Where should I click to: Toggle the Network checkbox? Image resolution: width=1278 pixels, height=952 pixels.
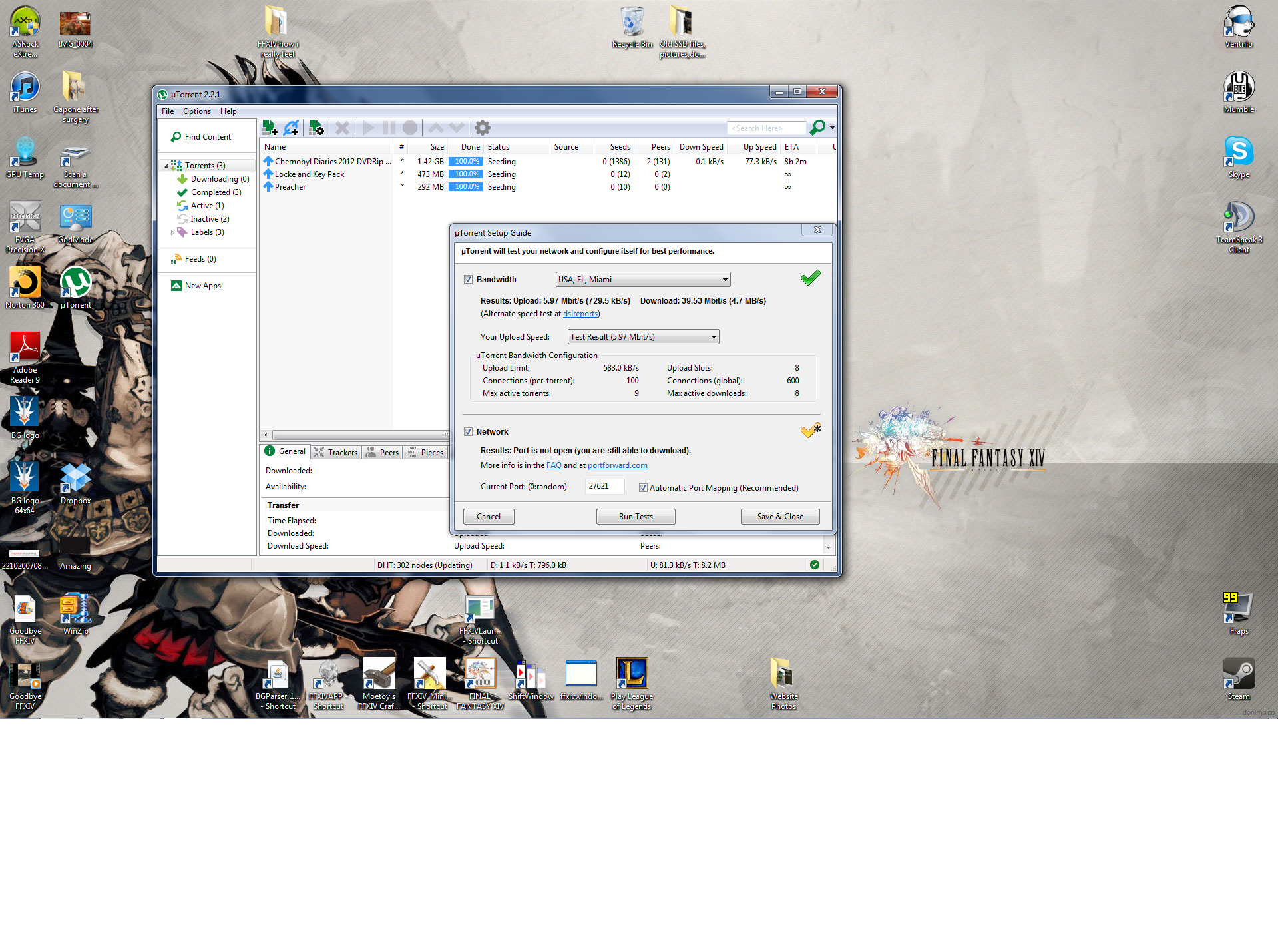pyautogui.click(x=468, y=432)
